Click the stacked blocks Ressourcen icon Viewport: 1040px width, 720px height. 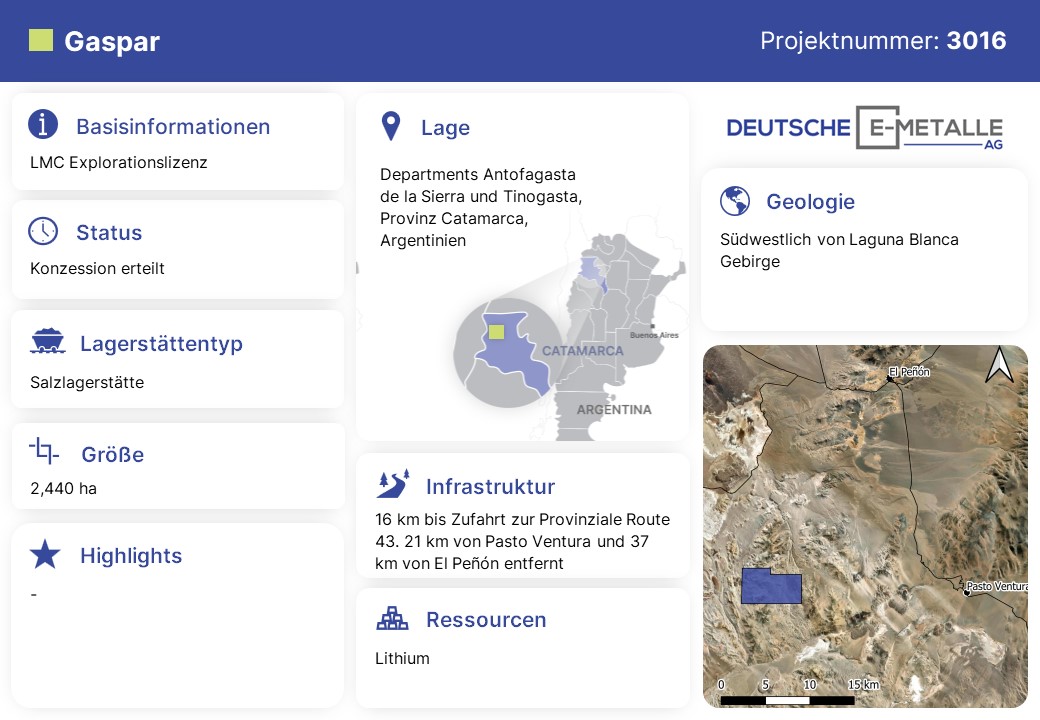(x=392, y=618)
